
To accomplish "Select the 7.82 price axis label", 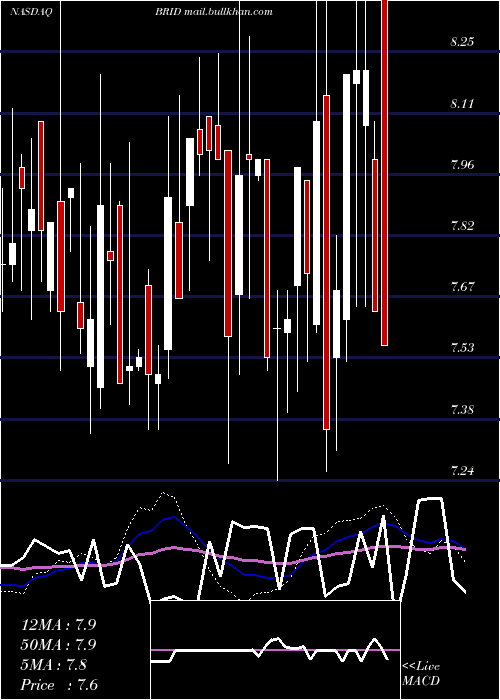I will (x=462, y=225).
